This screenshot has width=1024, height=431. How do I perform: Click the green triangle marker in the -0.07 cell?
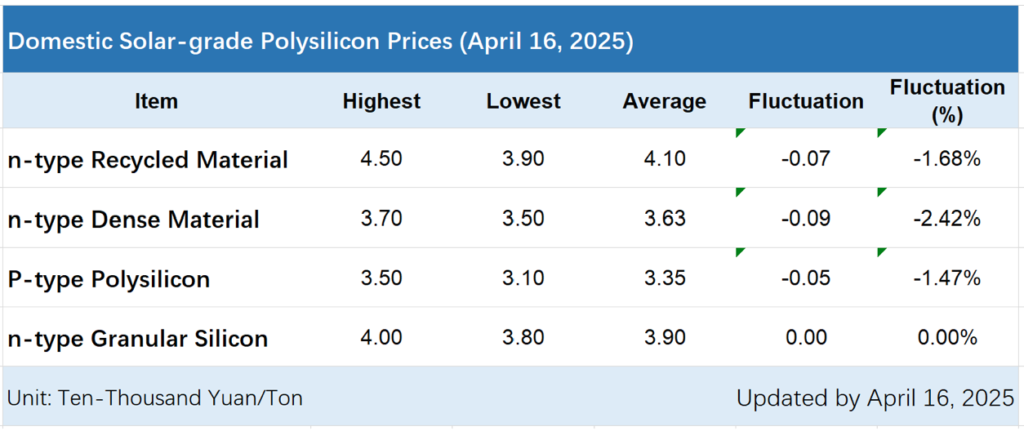tap(740, 133)
